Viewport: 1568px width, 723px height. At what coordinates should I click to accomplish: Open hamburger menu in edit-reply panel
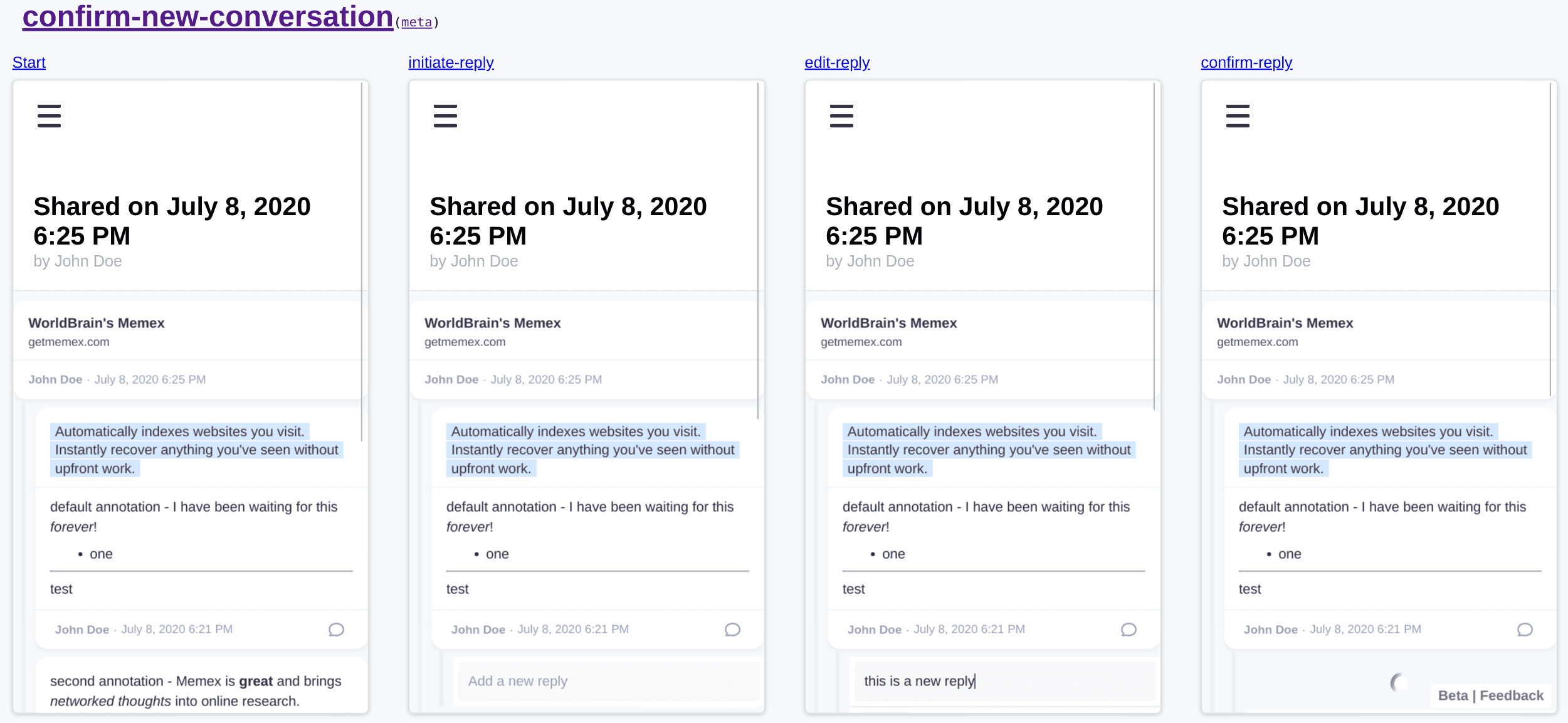pyautogui.click(x=841, y=116)
